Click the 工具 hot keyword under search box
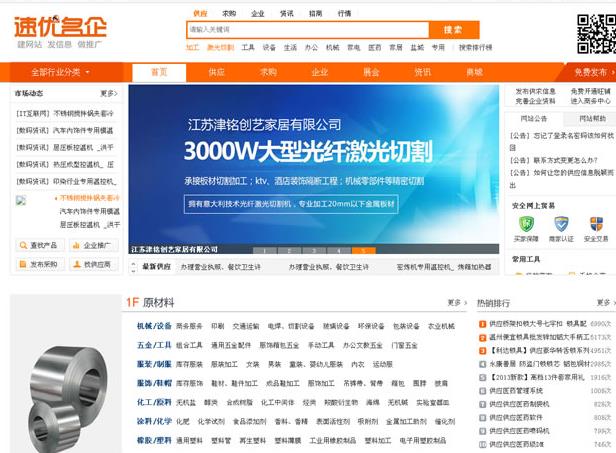616x453 pixels. click(x=248, y=48)
